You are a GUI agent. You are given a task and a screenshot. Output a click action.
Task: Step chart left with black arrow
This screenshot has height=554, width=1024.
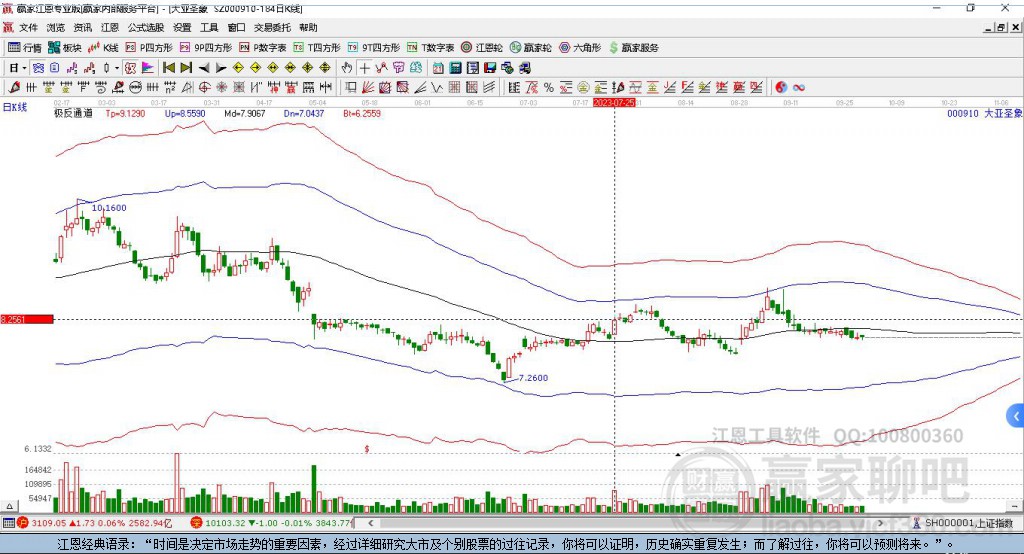point(204,68)
